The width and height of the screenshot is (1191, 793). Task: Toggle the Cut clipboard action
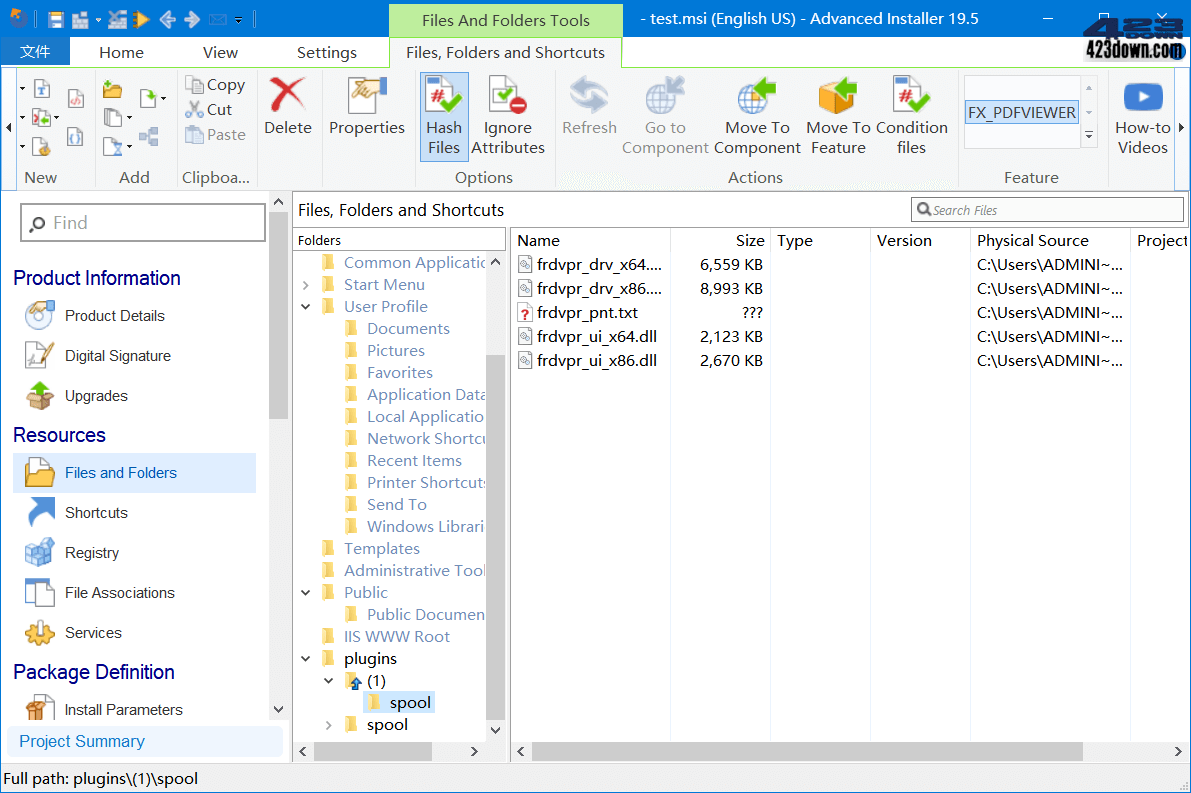[211, 110]
